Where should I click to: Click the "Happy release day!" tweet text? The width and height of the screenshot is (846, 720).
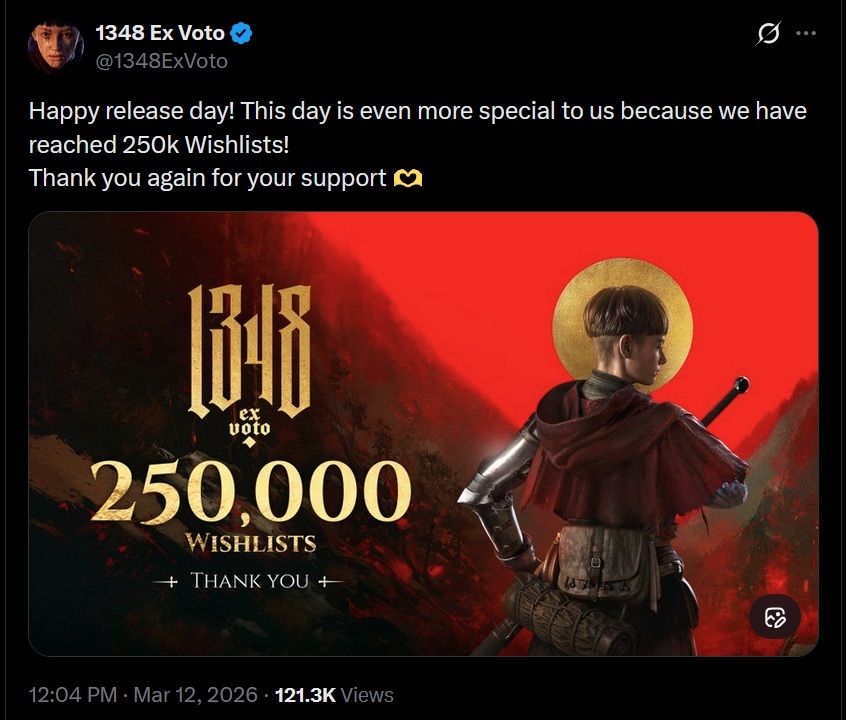coord(130,111)
